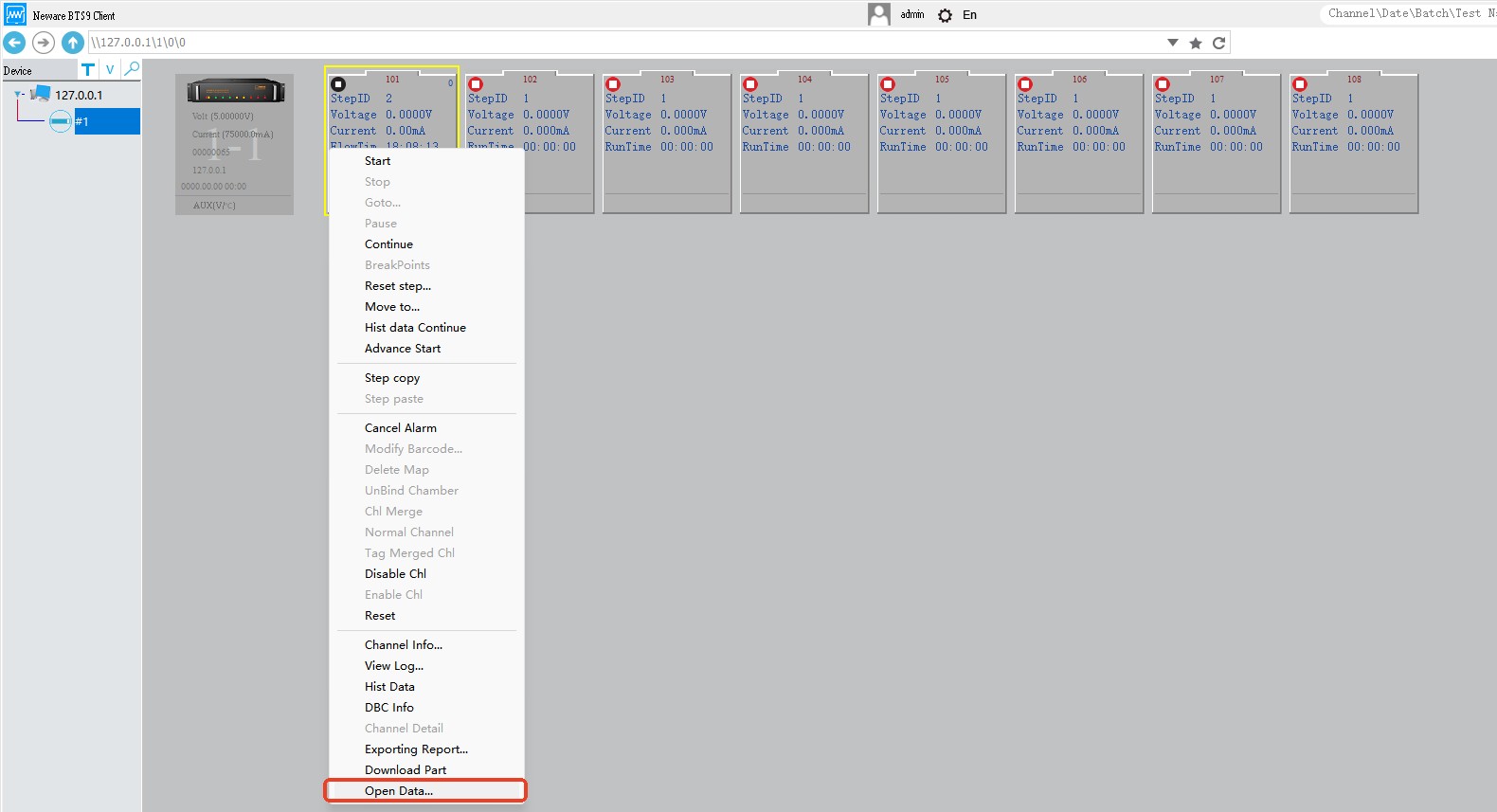Click the status icon of channel 107
1497x812 pixels.
(1163, 84)
